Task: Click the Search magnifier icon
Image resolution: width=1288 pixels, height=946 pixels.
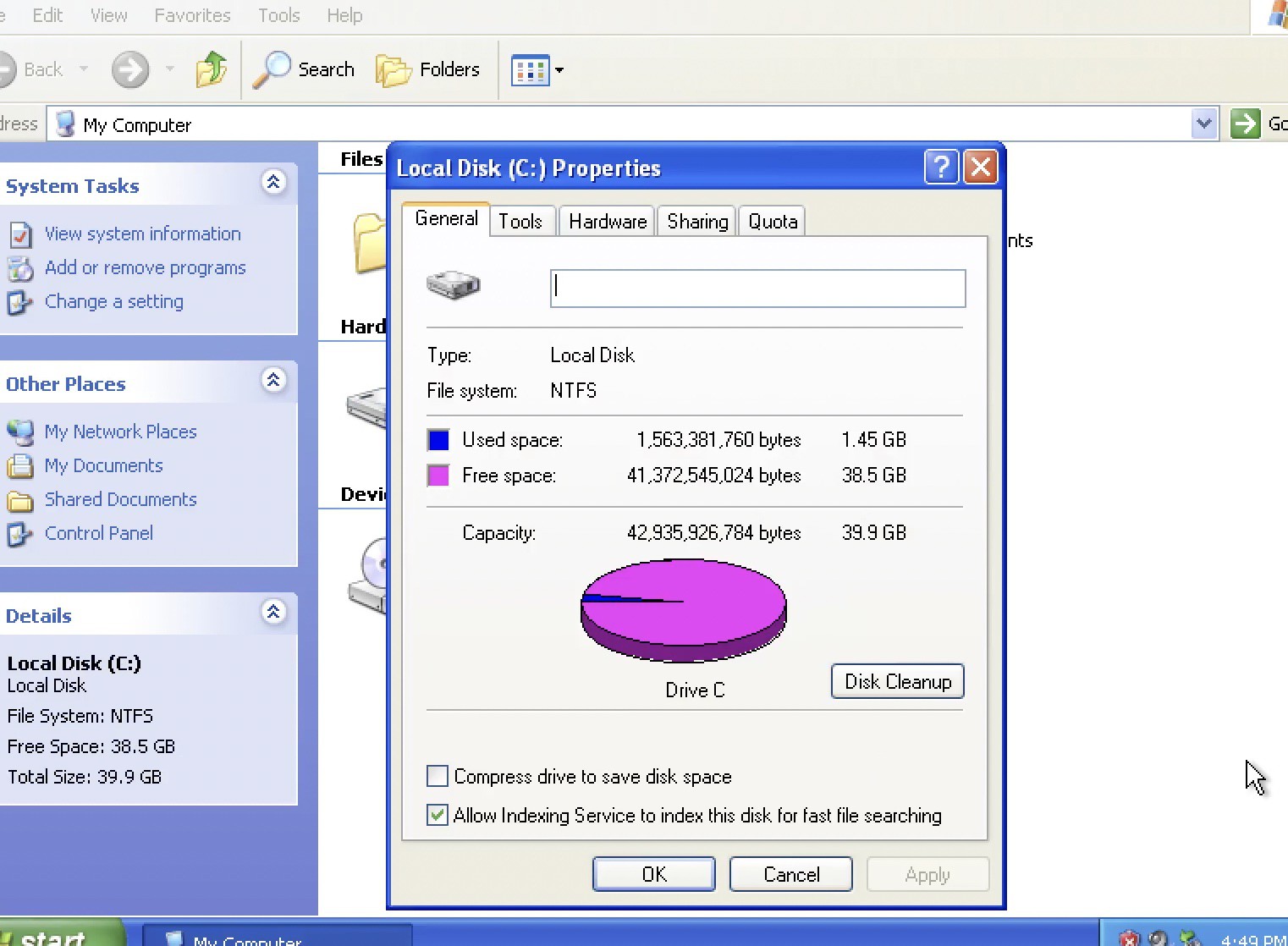Action: (x=271, y=69)
